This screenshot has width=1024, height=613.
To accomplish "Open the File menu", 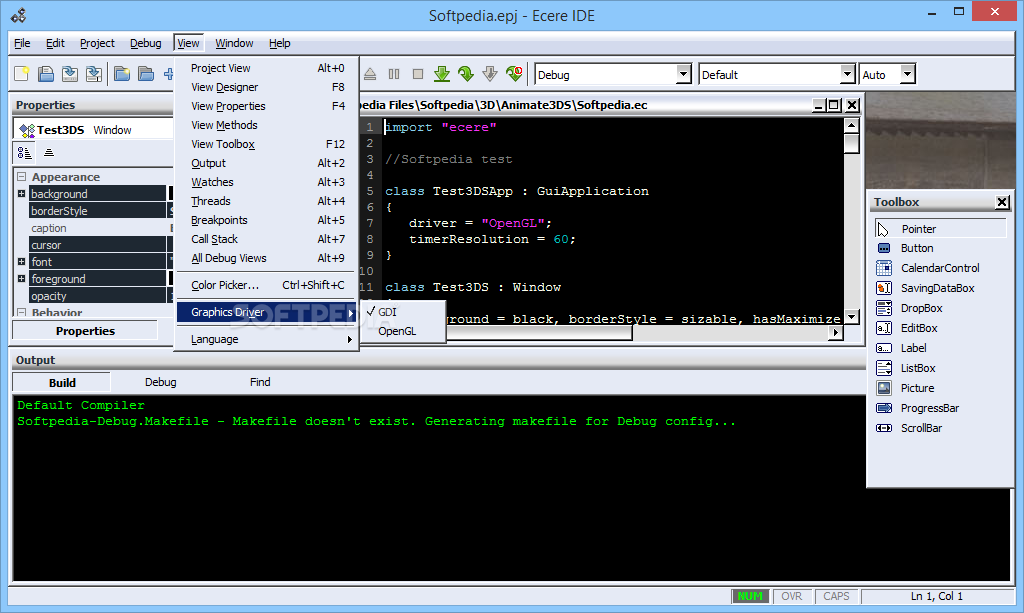I will (22, 43).
